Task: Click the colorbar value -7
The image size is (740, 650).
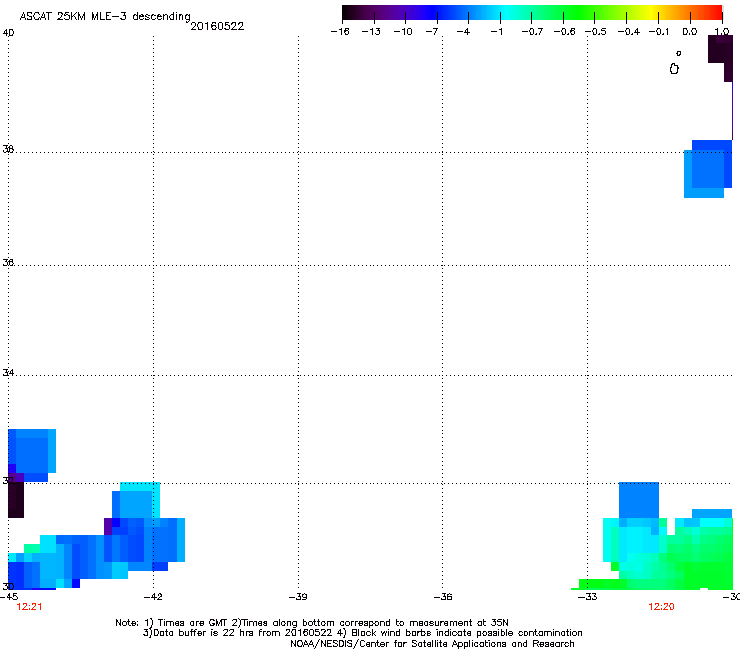Action: pos(432,32)
